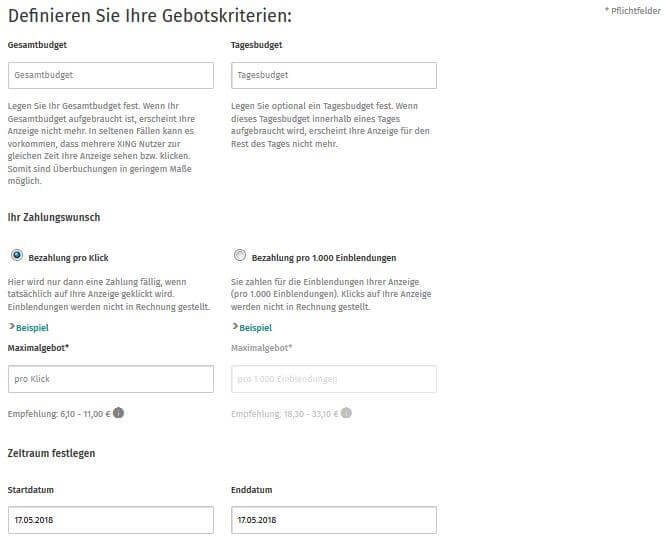Click the Bezahlung pro Klick label text
669x549 pixels.
click(68, 258)
